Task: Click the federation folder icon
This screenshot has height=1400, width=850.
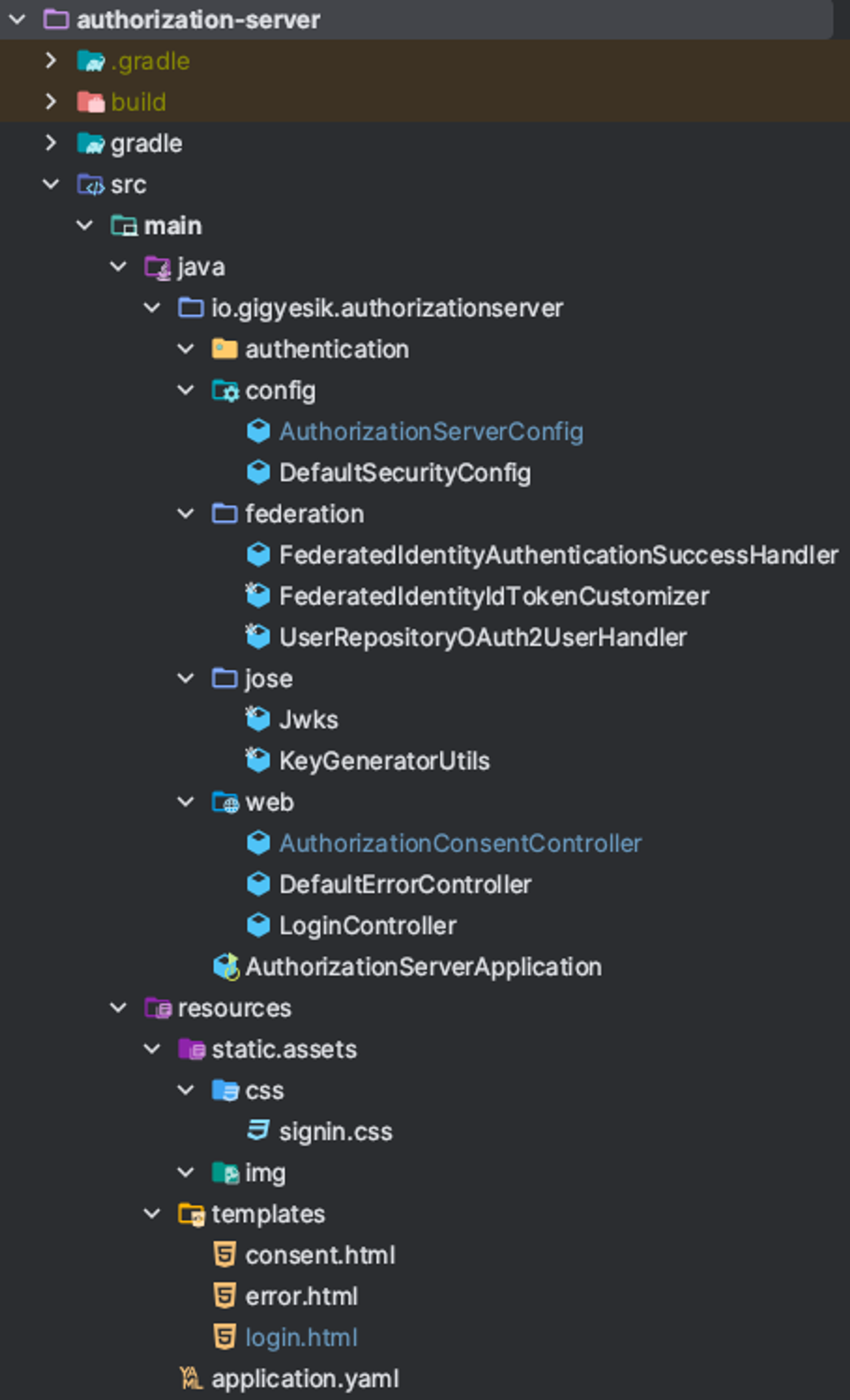Action: [224, 514]
